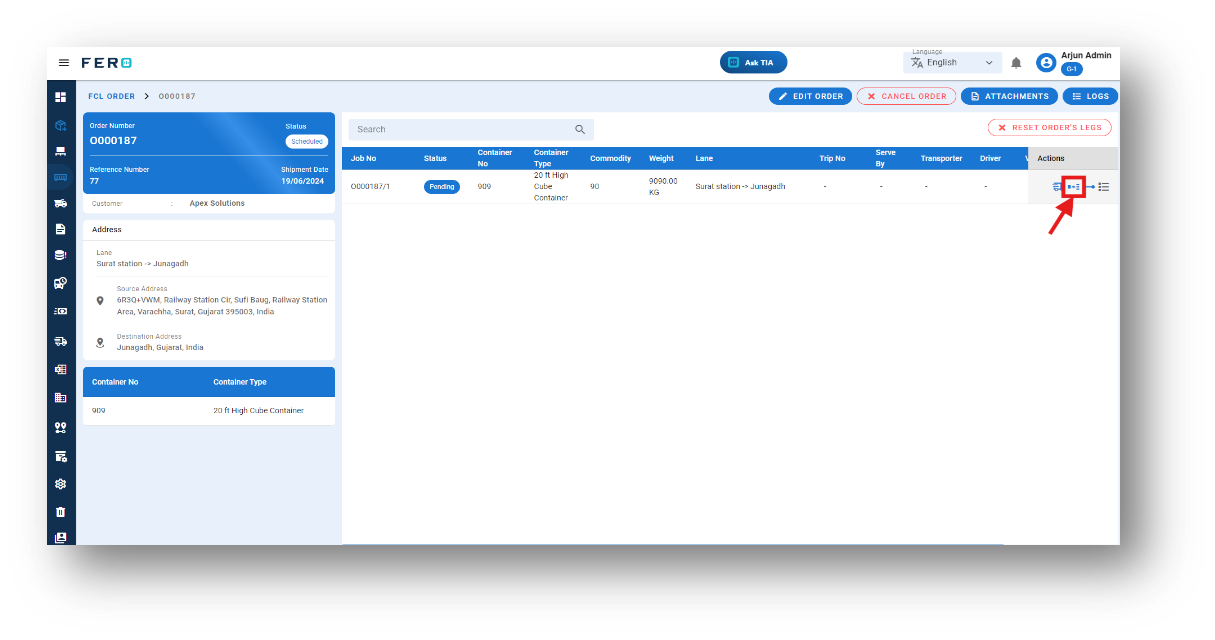
Task: Click the Surat station -> Junagadh table cell
Action: [x=740, y=186]
